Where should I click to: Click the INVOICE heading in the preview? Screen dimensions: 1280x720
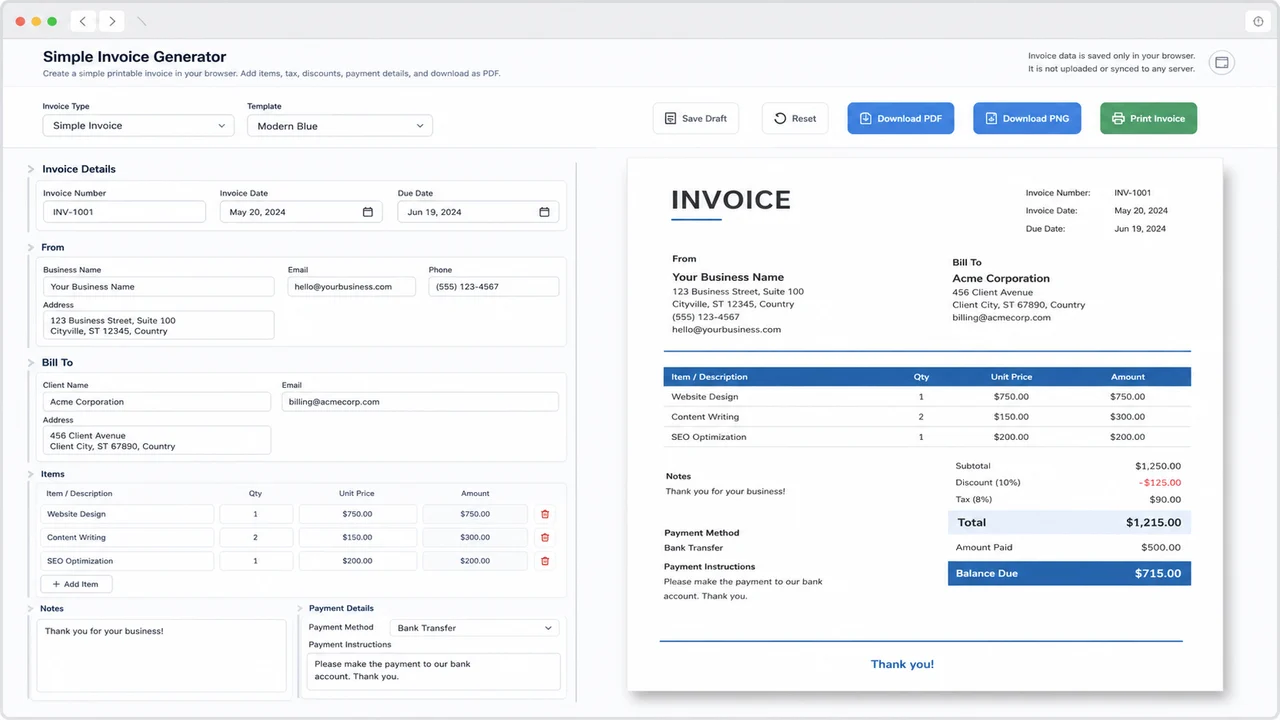point(731,200)
